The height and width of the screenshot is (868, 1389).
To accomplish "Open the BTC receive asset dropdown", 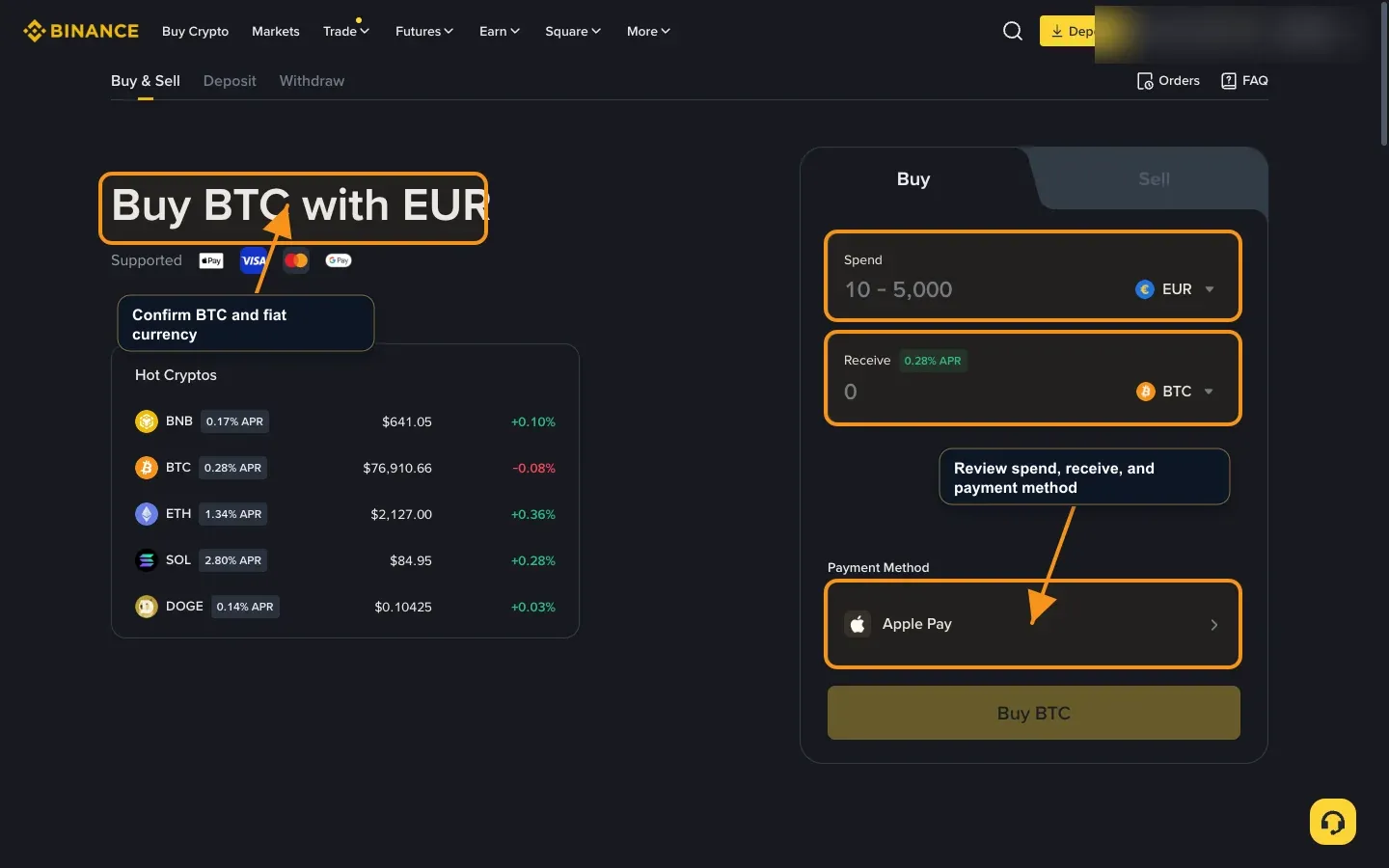I will click(1175, 392).
